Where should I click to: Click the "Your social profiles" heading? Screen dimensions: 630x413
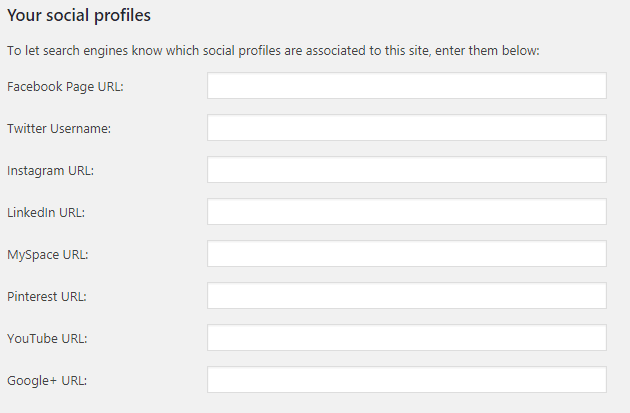79,17
